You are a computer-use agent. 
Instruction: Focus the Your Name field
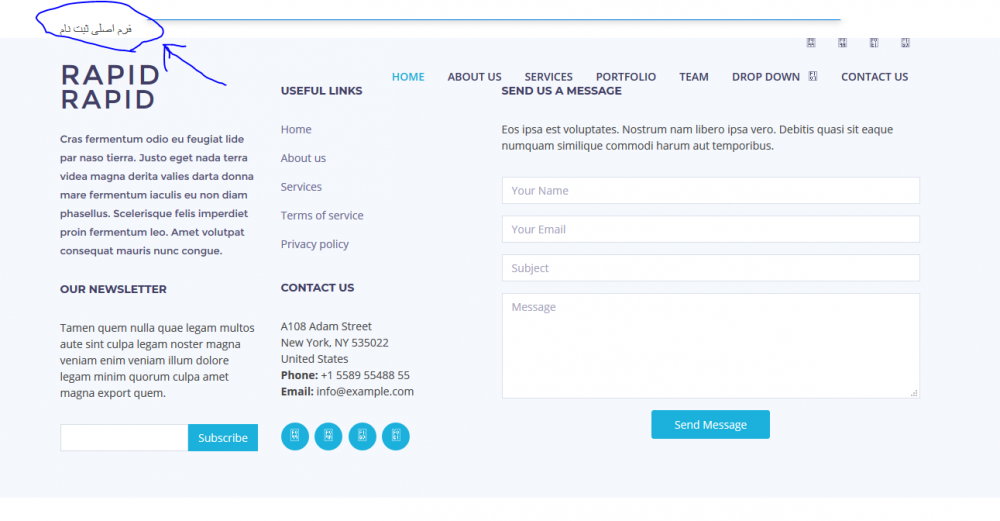point(710,191)
